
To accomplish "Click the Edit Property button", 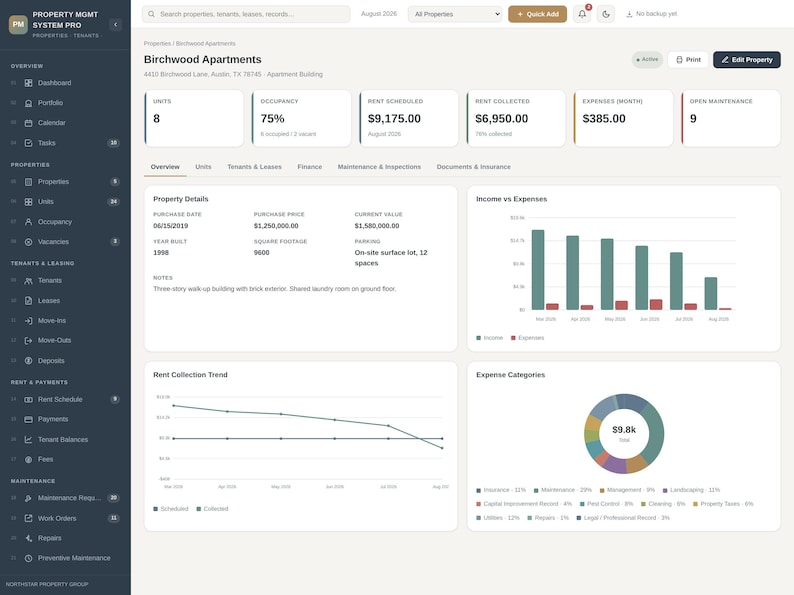I will coord(747,60).
